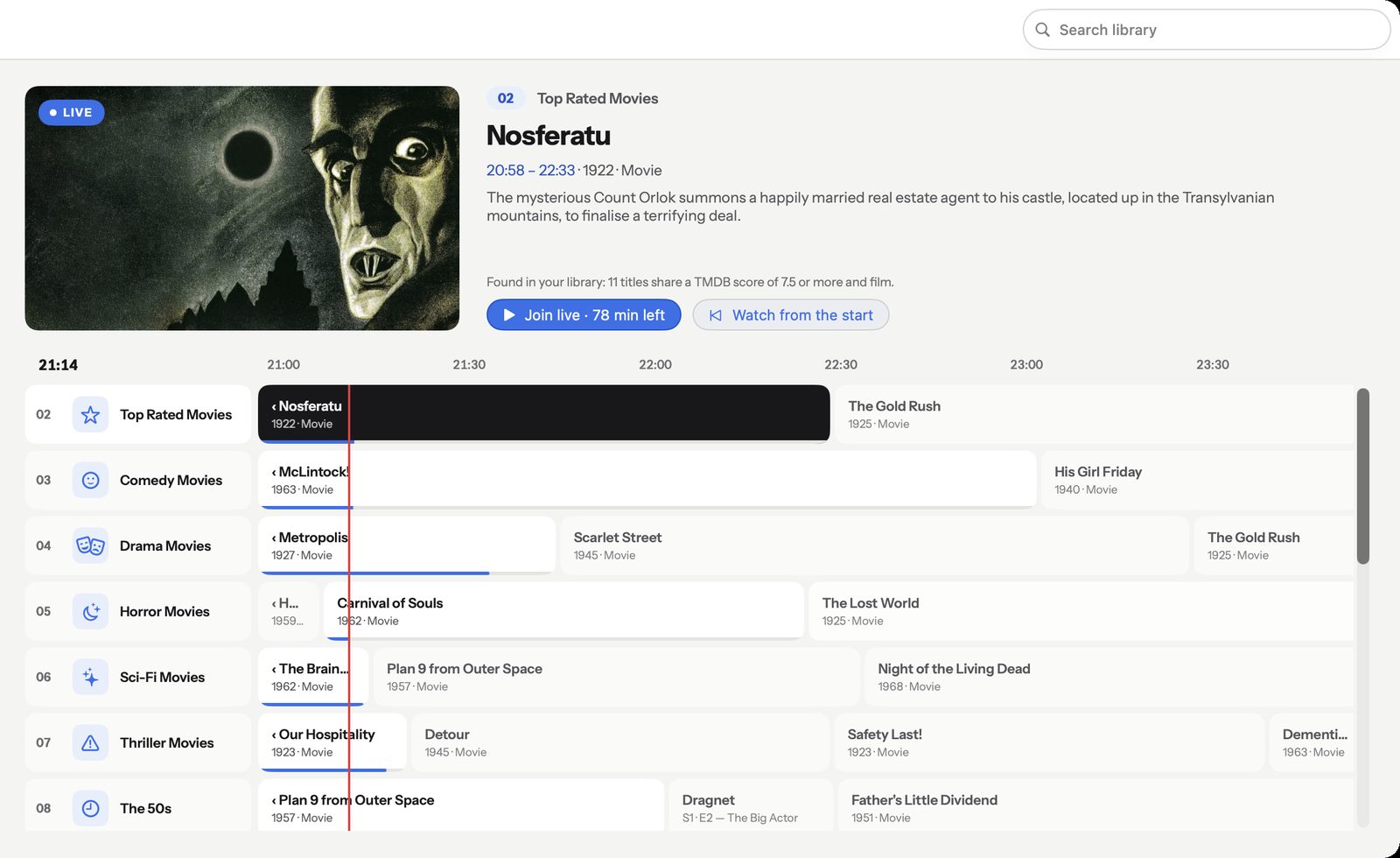Click the moon icon for Horror Movies
Screen dimensions: 1400x858
point(90,611)
